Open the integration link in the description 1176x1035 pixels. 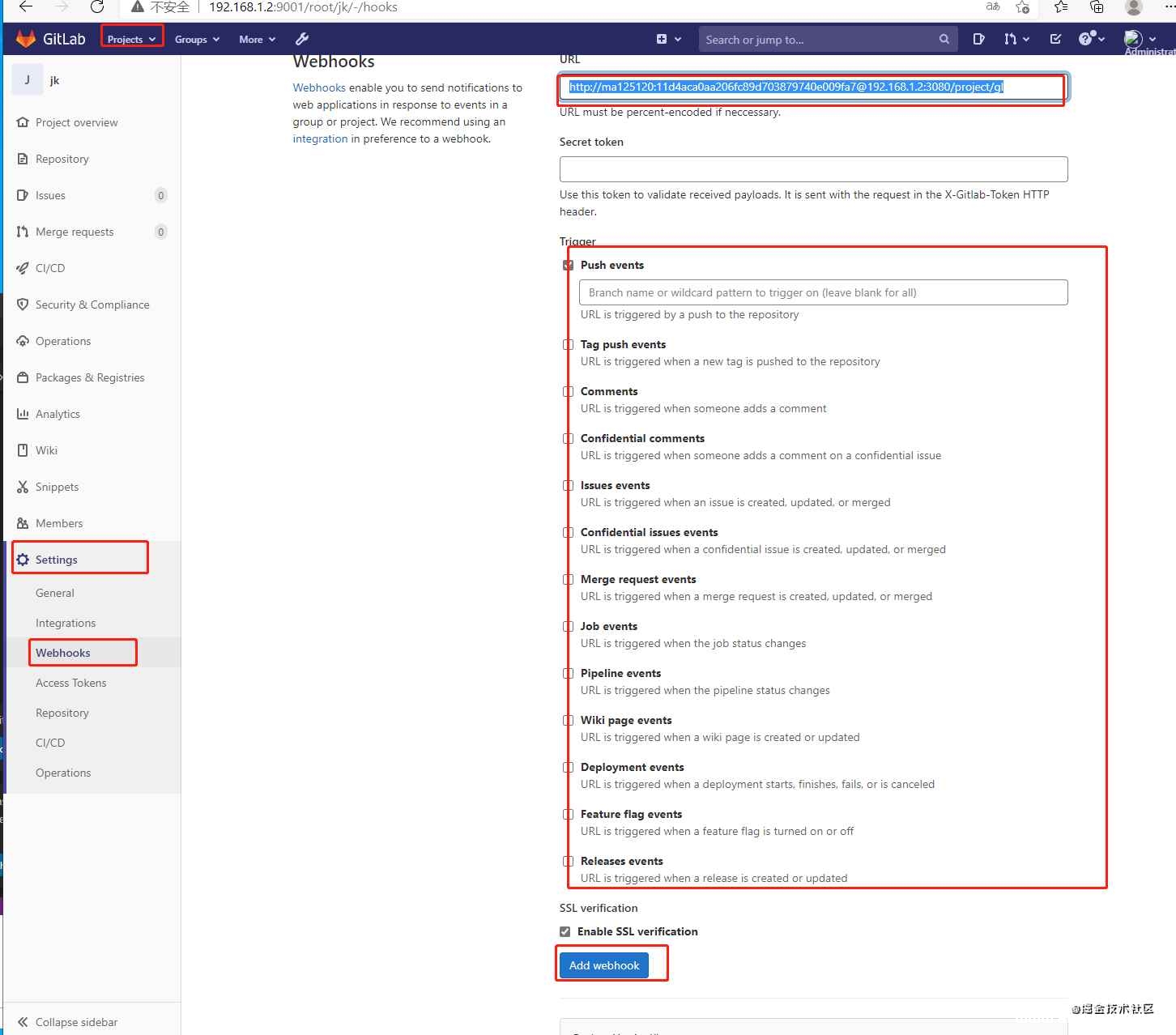pyautogui.click(x=320, y=138)
